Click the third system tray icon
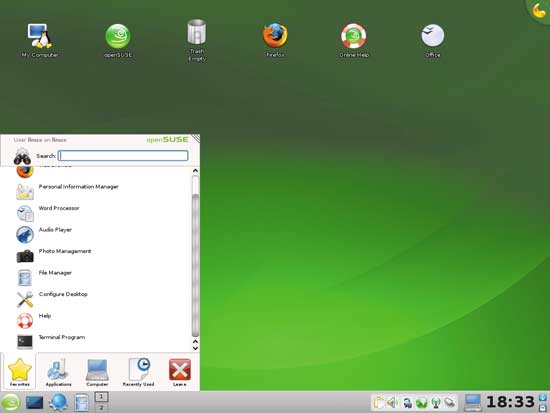This screenshot has width=550, height=413. coord(407,403)
